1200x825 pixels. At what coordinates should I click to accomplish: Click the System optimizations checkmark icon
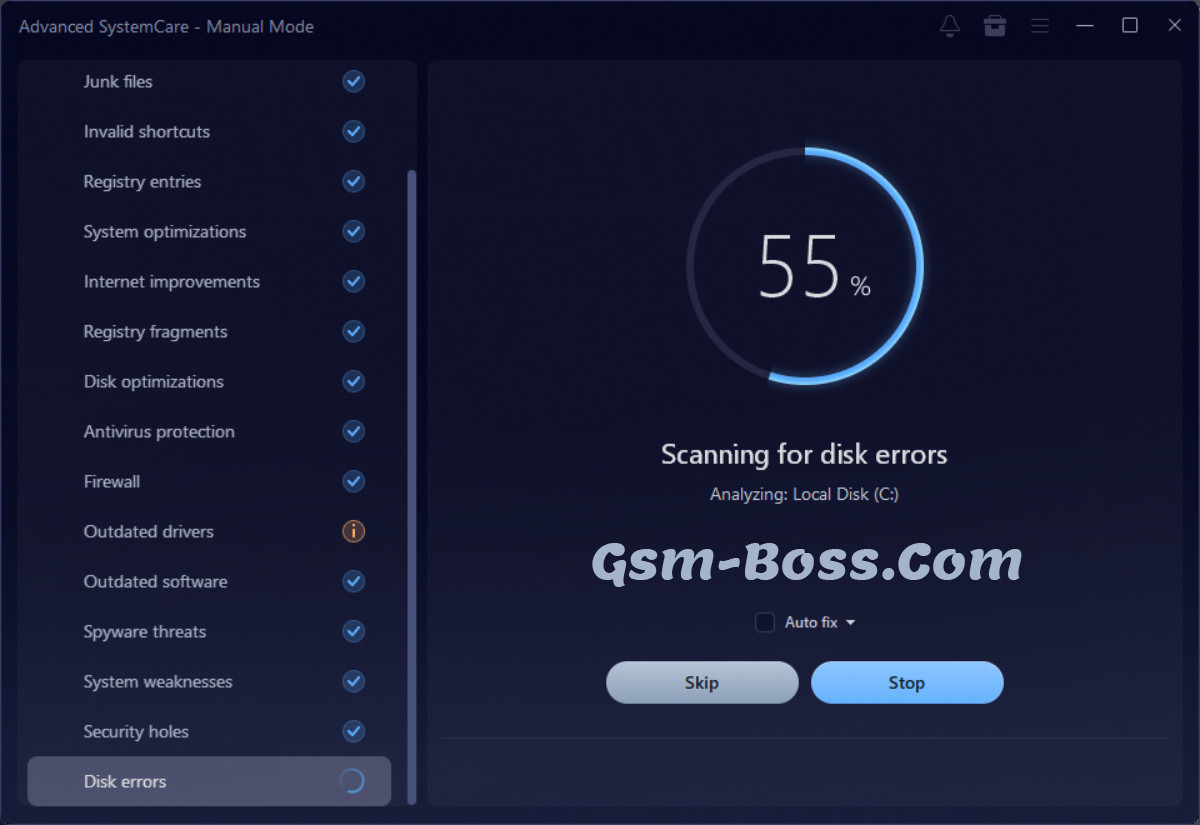coord(354,231)
